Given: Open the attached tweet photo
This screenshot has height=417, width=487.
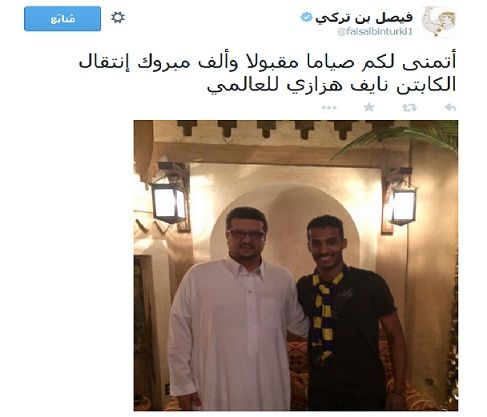Looking at the screenshot, I should point(296,265).
